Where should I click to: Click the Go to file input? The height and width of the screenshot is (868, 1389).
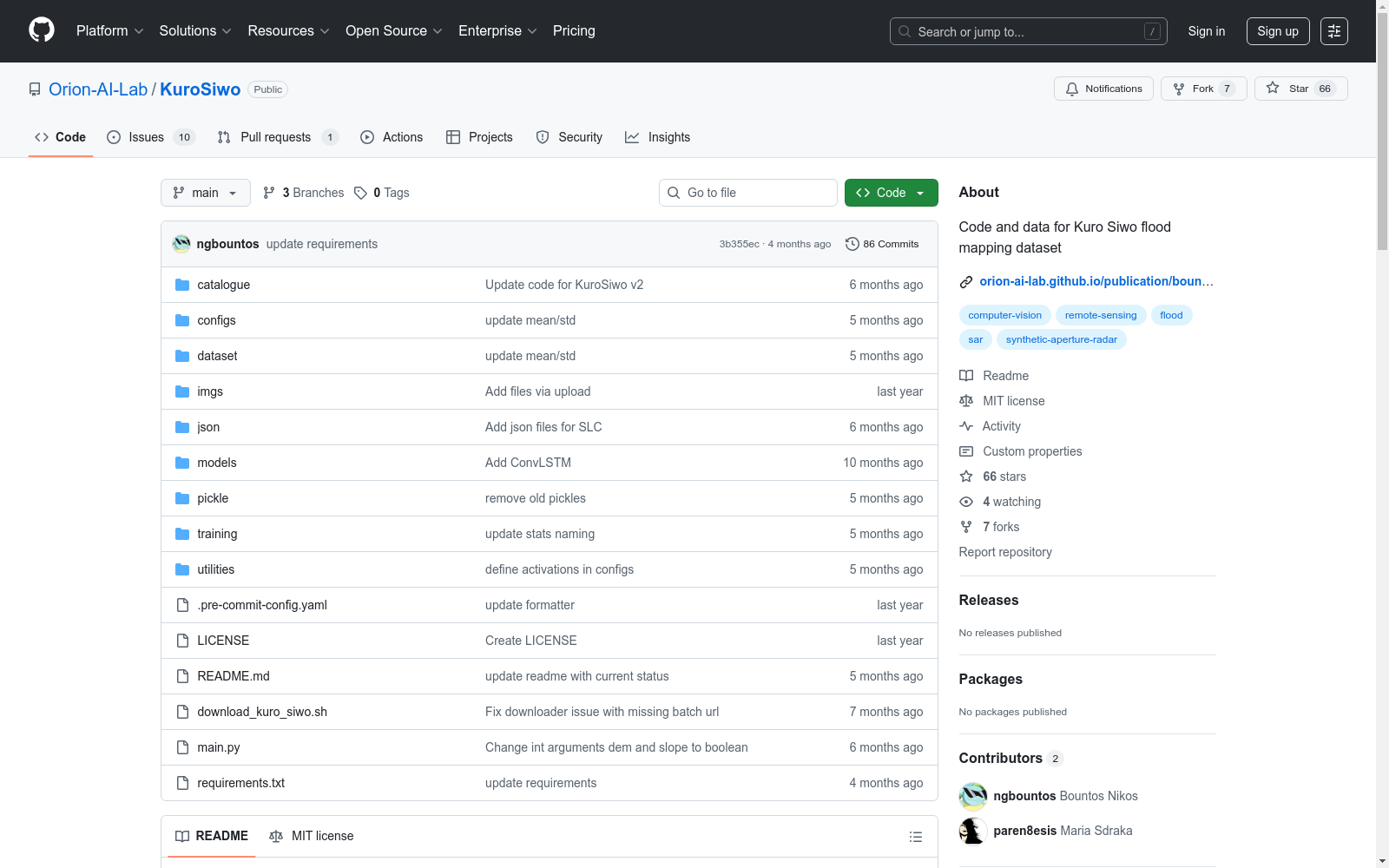748,193
